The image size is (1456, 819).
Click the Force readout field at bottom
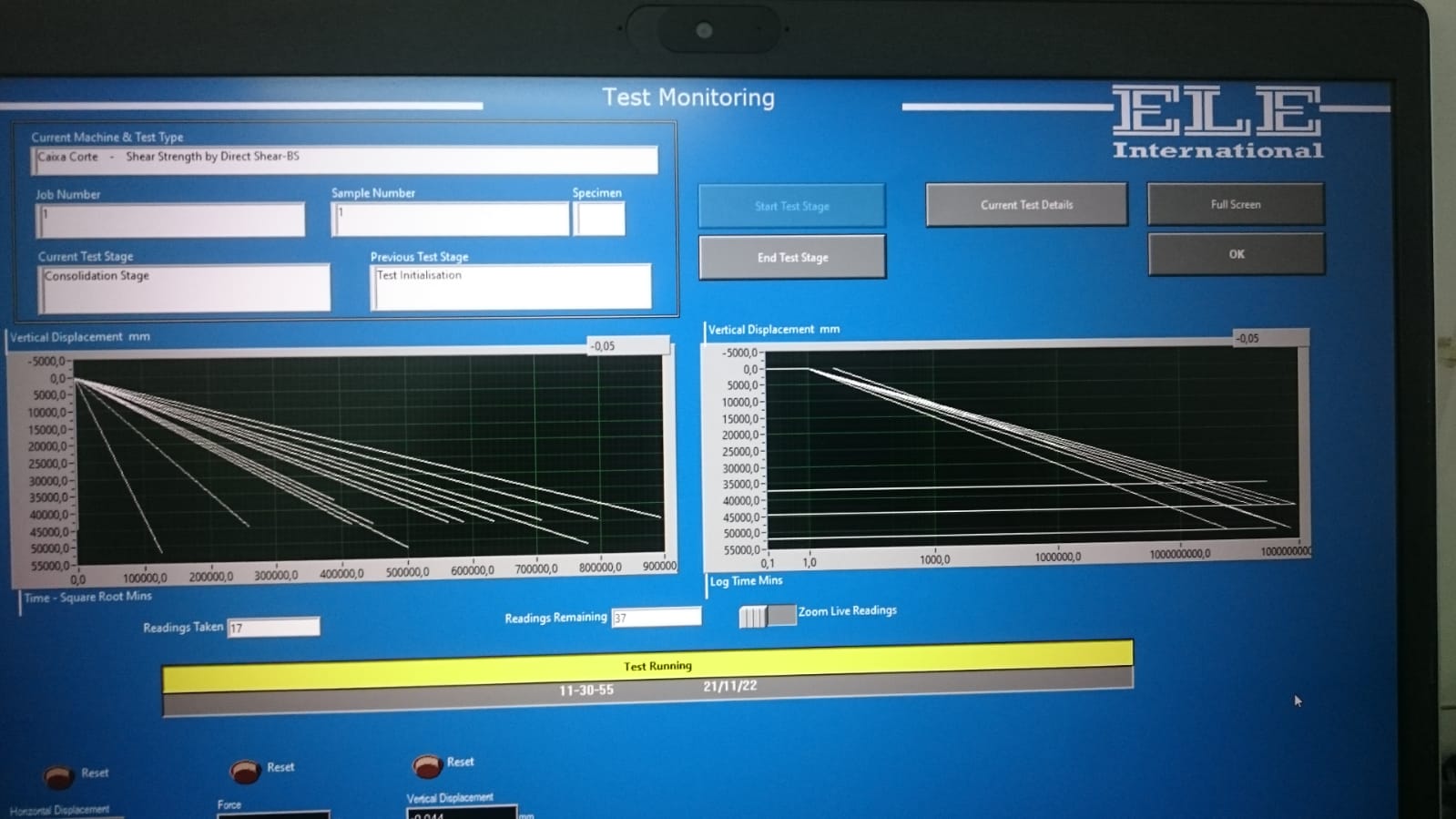[273, 814]
